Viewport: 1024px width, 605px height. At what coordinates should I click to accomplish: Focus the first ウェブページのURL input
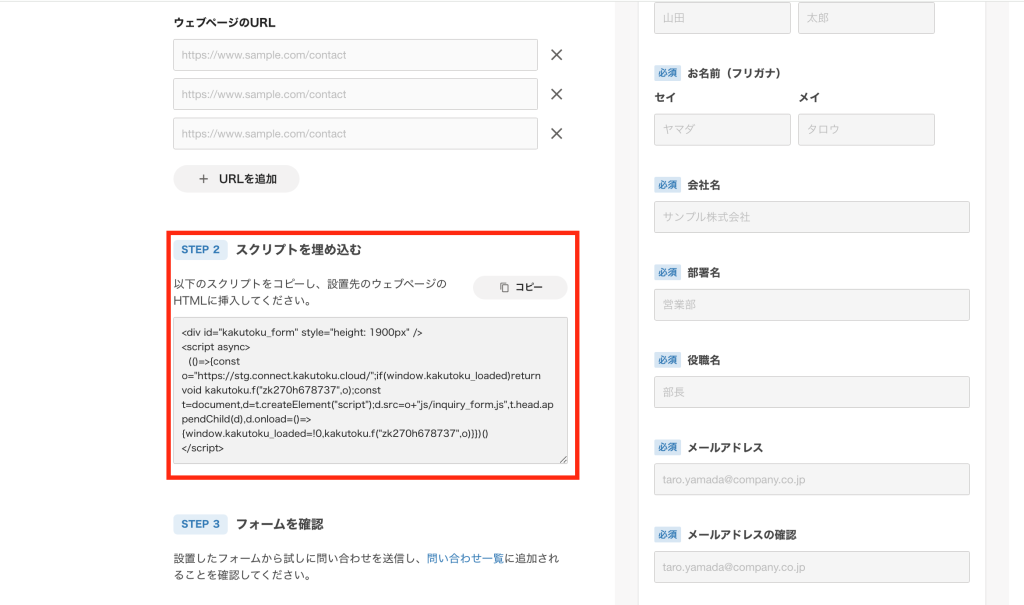click(355, 55)
